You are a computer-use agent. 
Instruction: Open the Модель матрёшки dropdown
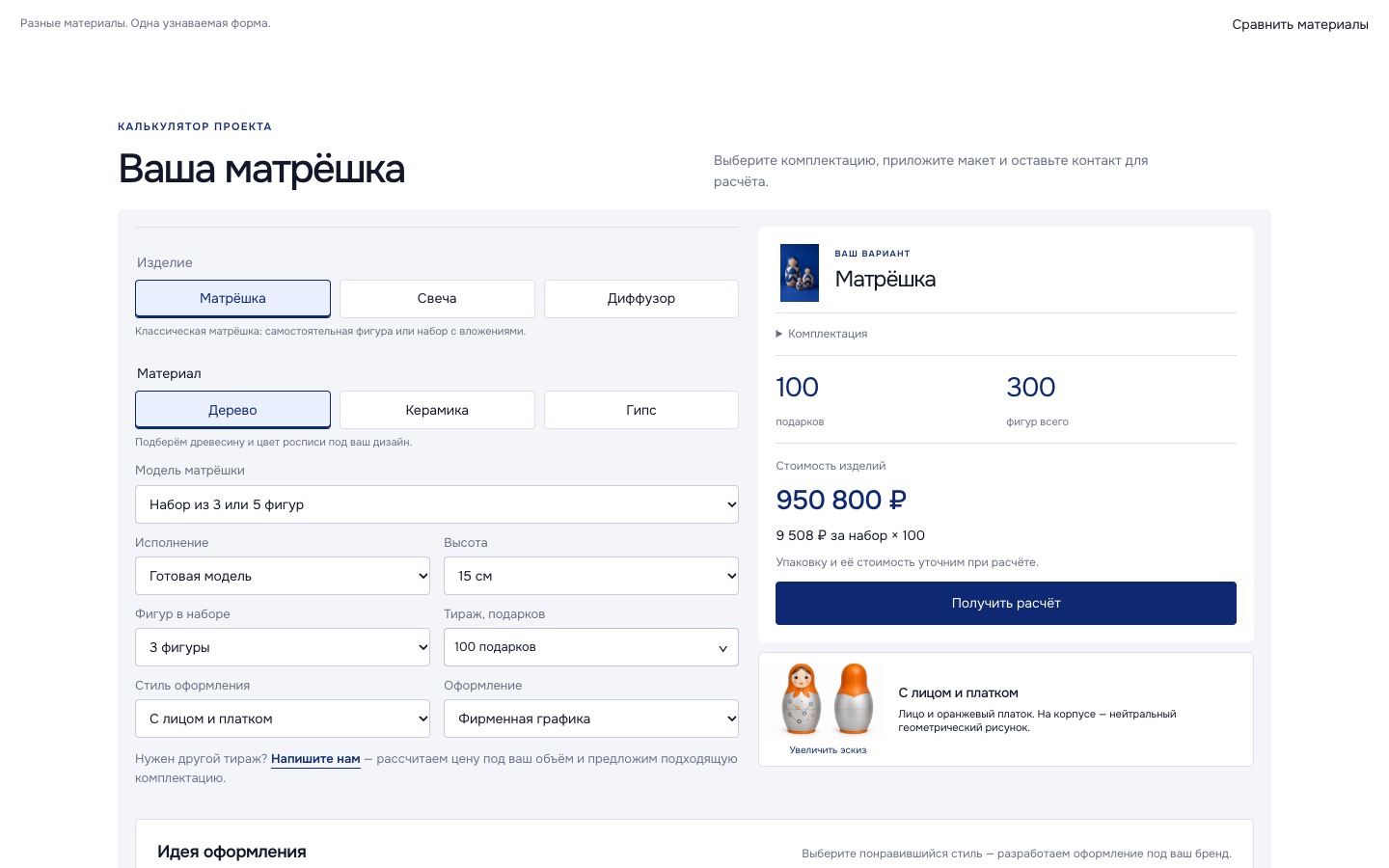pos(437,504)
